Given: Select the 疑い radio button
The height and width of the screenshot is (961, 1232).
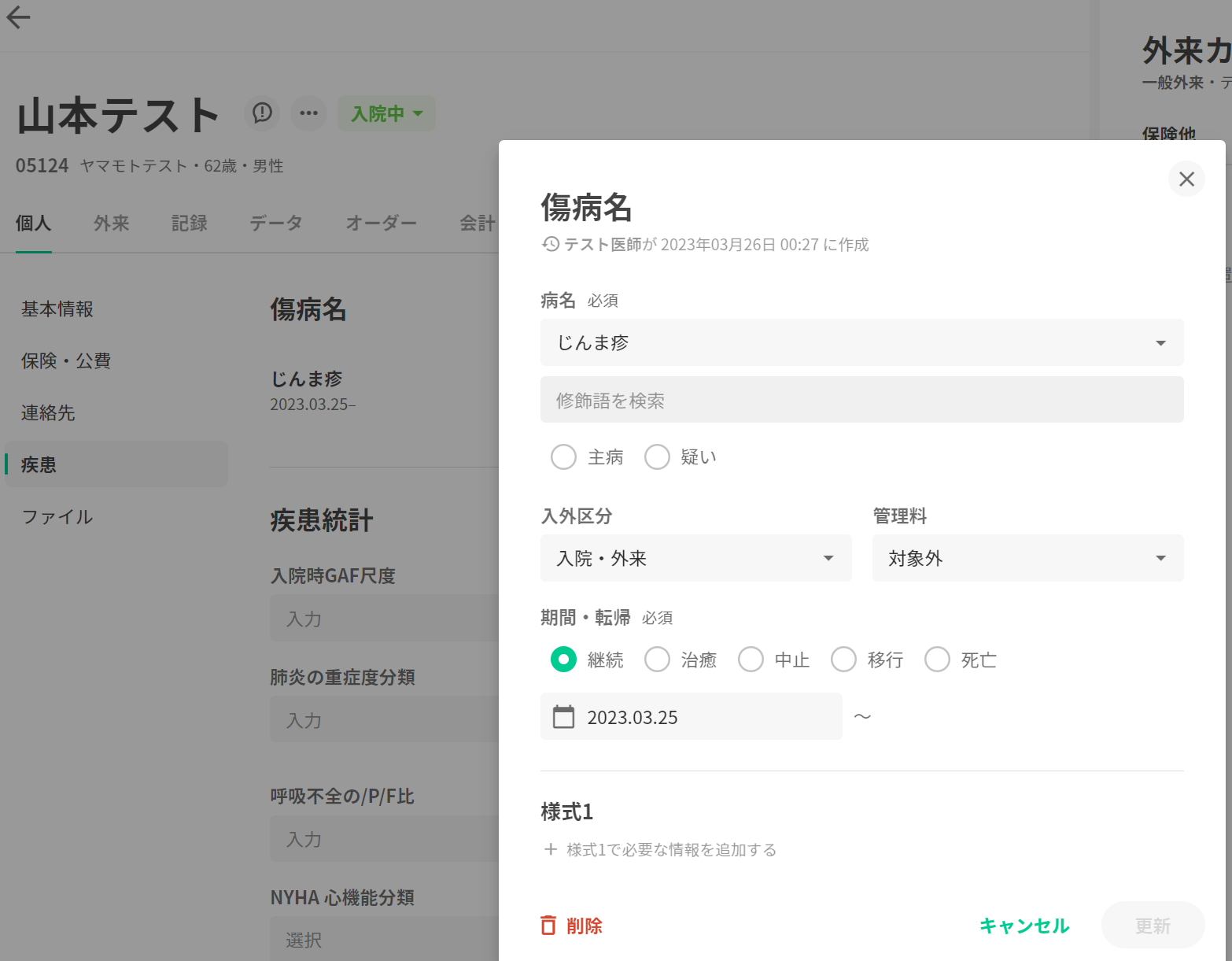Looking at the screenshot, I should coord(657,456).
